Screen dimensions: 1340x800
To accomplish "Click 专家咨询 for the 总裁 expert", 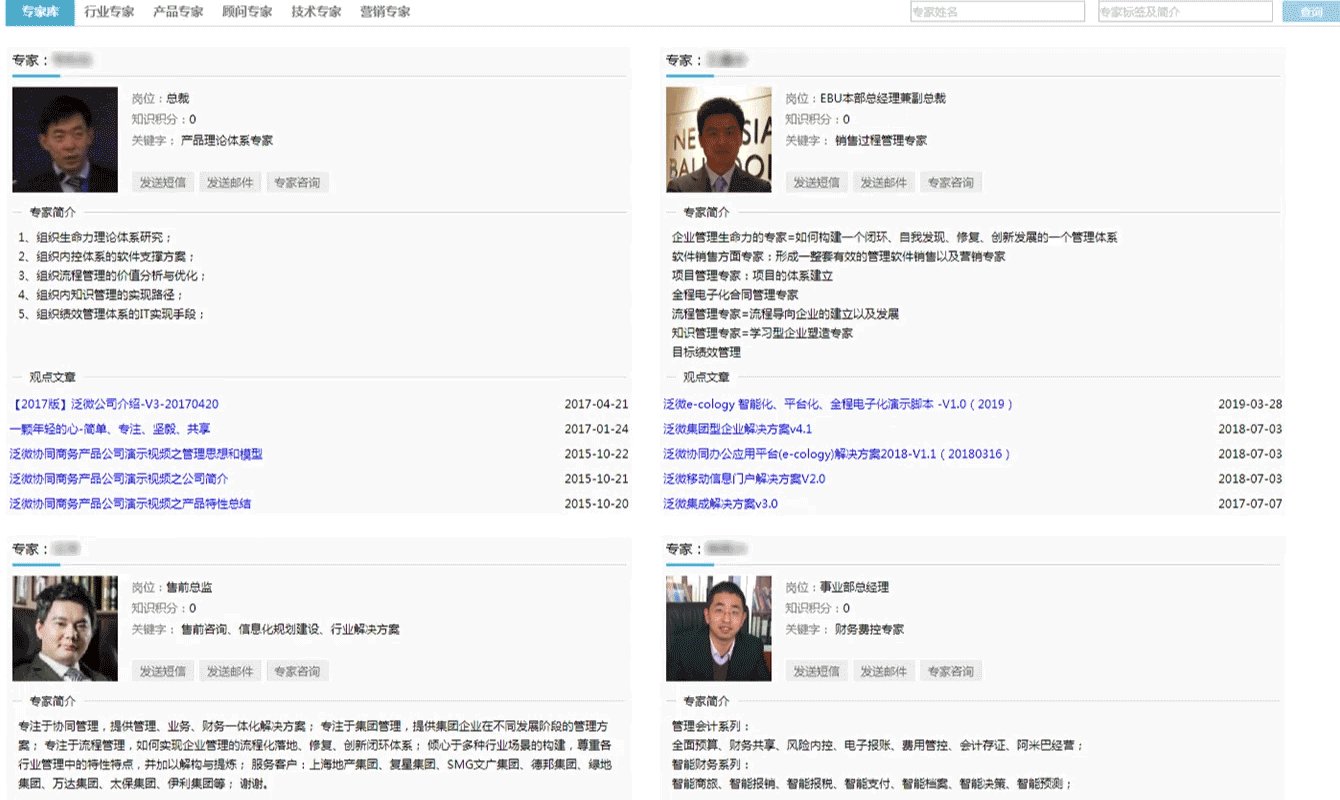I will pos(297,182).
